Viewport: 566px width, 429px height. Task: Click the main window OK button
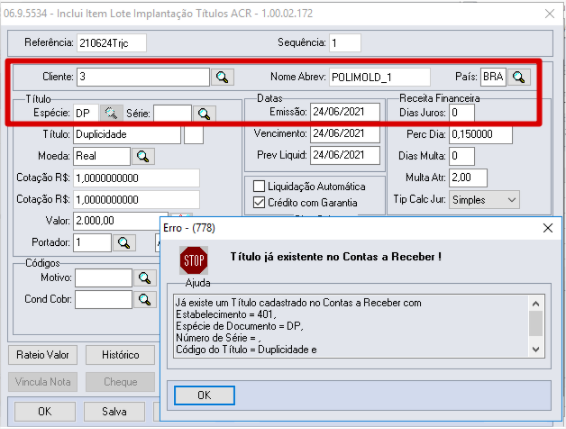[x=45, y=412]
